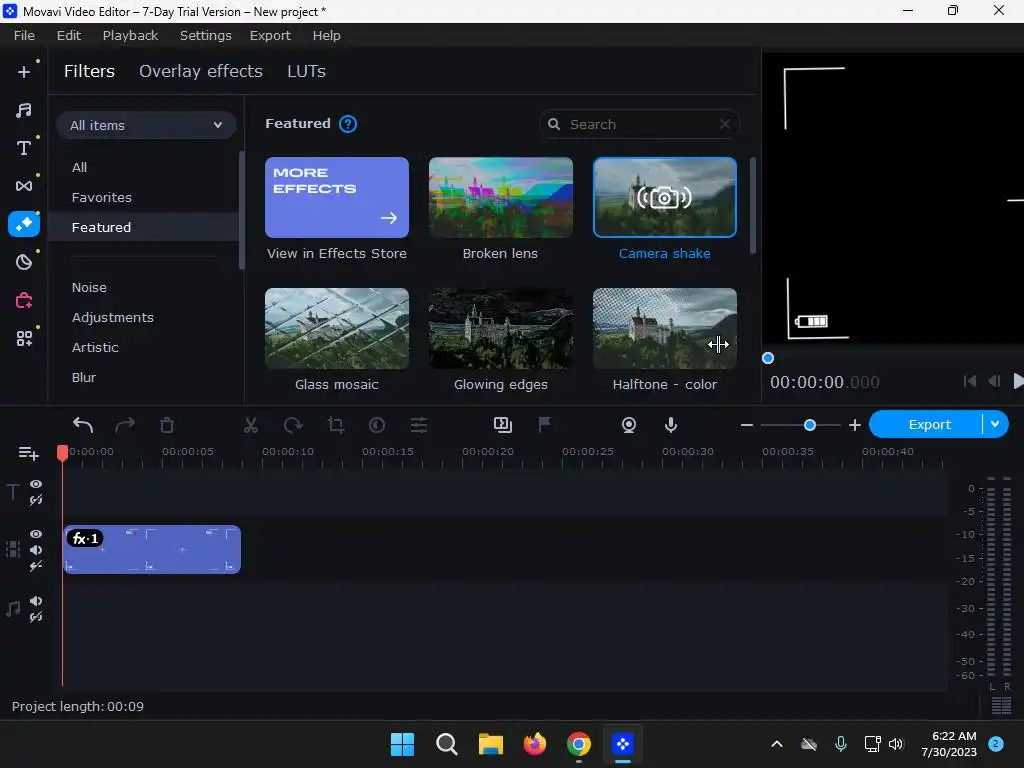1024x768 pixels.
Task: Record voice-over with the microphone icon
Action: [x=671, y=425]
